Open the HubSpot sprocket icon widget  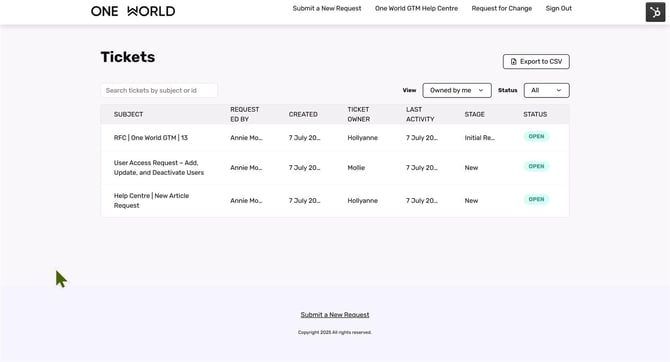pyautogui.click(x=655, y=12)
